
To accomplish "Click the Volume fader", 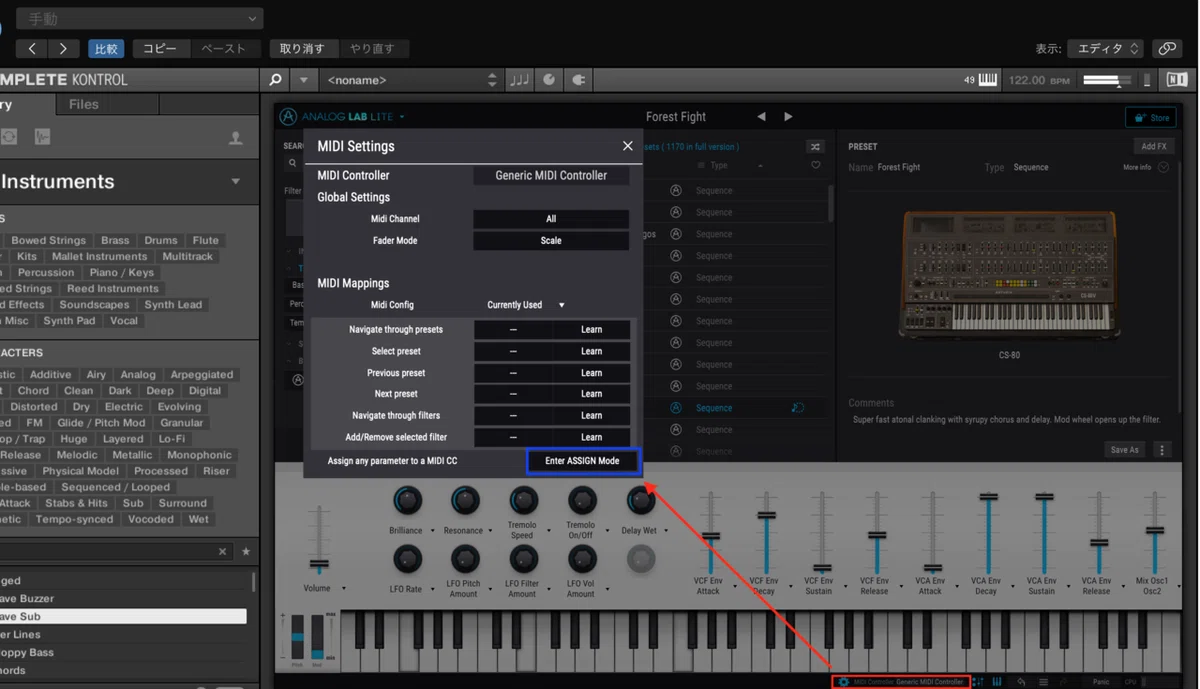I will pyautogui.click(x=319, y=562).
